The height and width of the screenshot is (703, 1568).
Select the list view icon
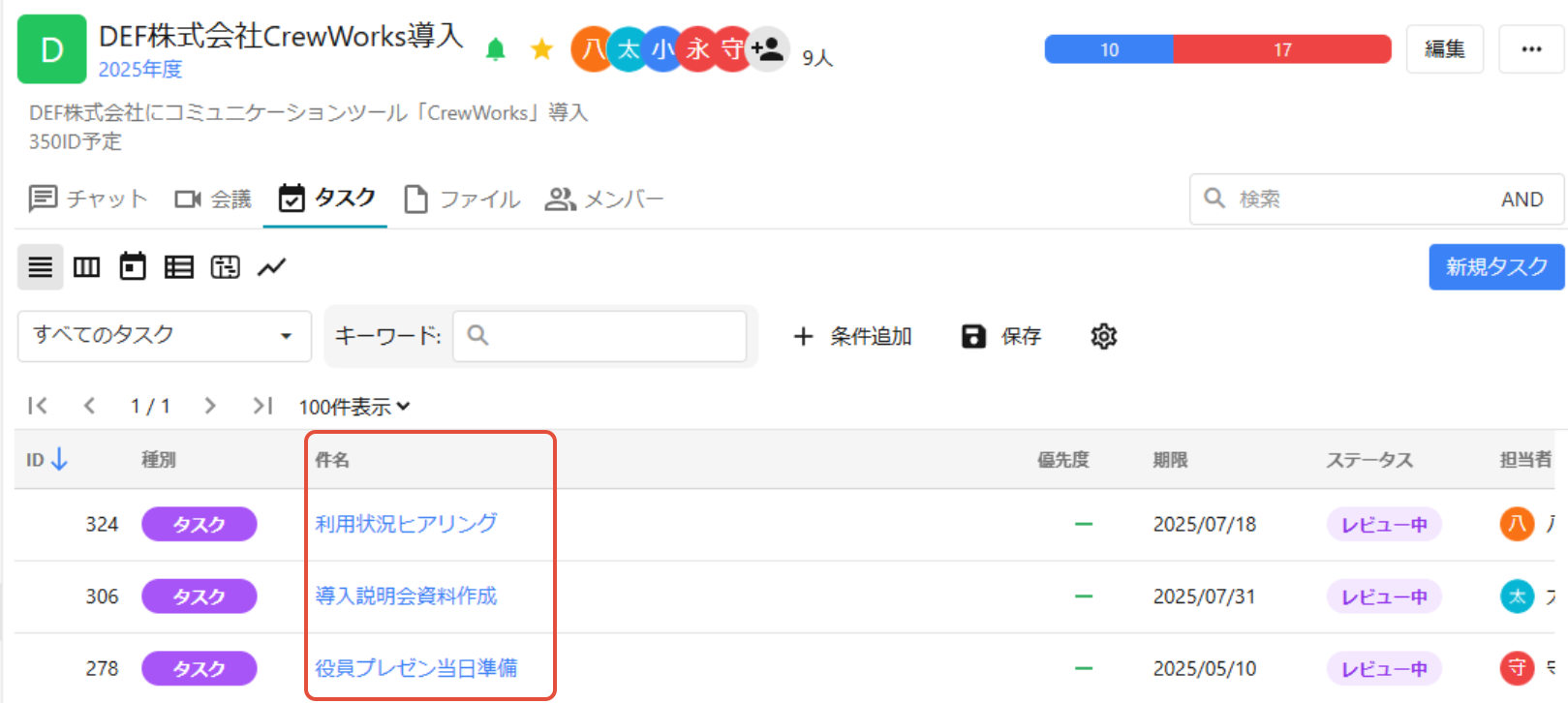41,267
